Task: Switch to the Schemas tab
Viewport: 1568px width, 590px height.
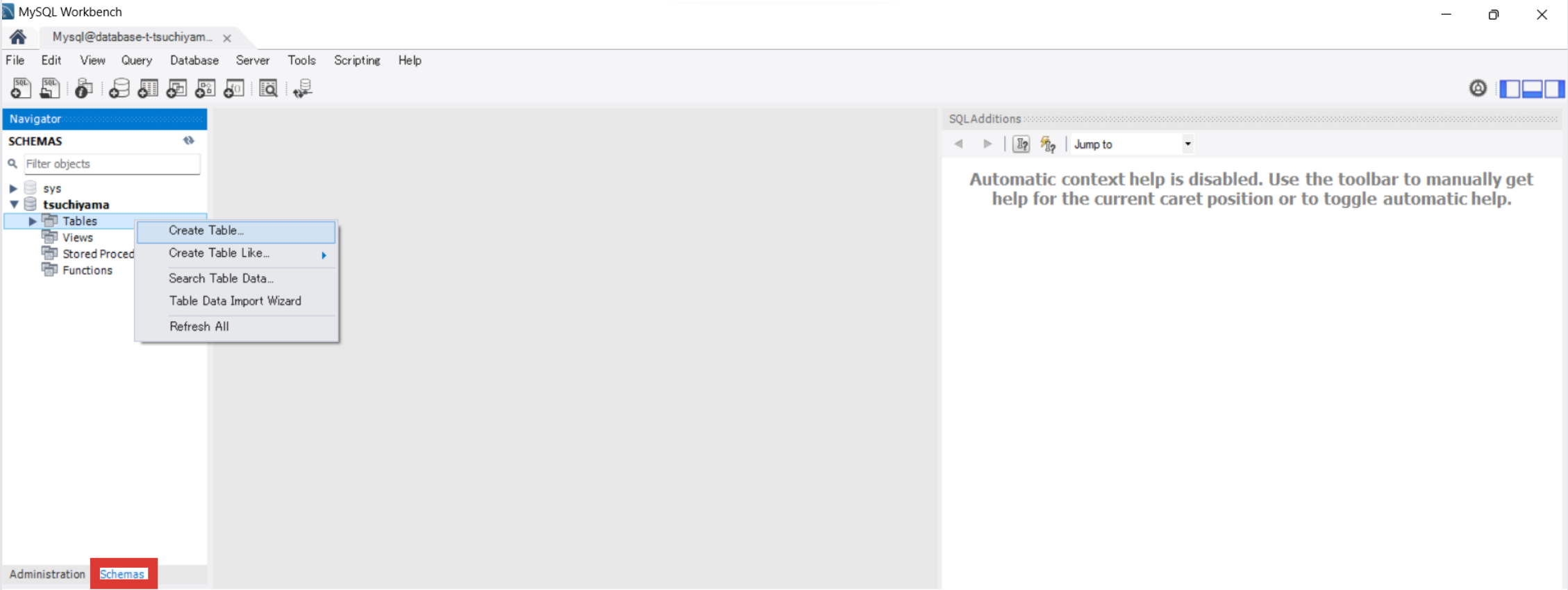Action: click(x=122, y=574)
